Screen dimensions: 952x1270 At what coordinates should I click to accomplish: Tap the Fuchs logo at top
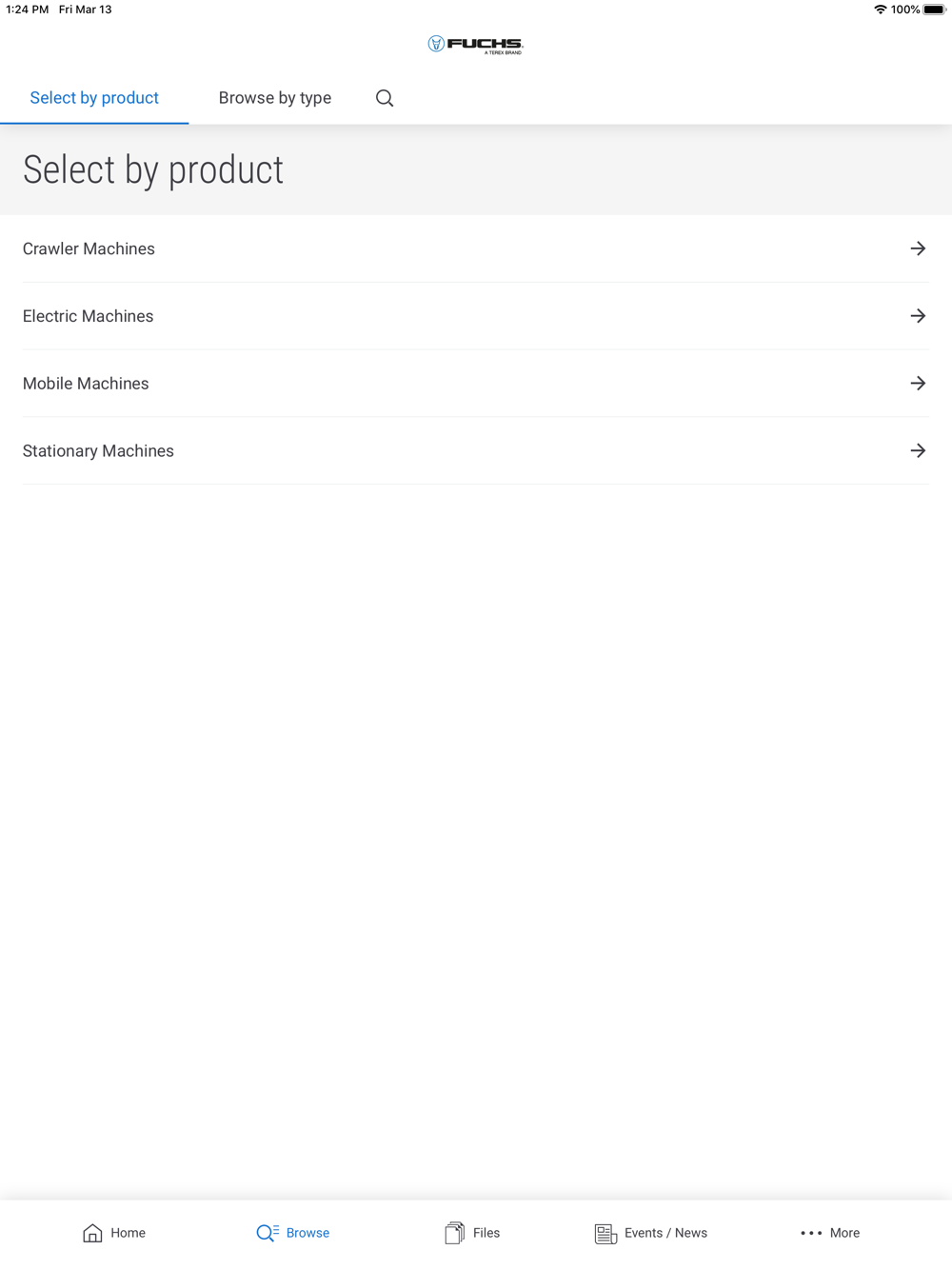475,45
